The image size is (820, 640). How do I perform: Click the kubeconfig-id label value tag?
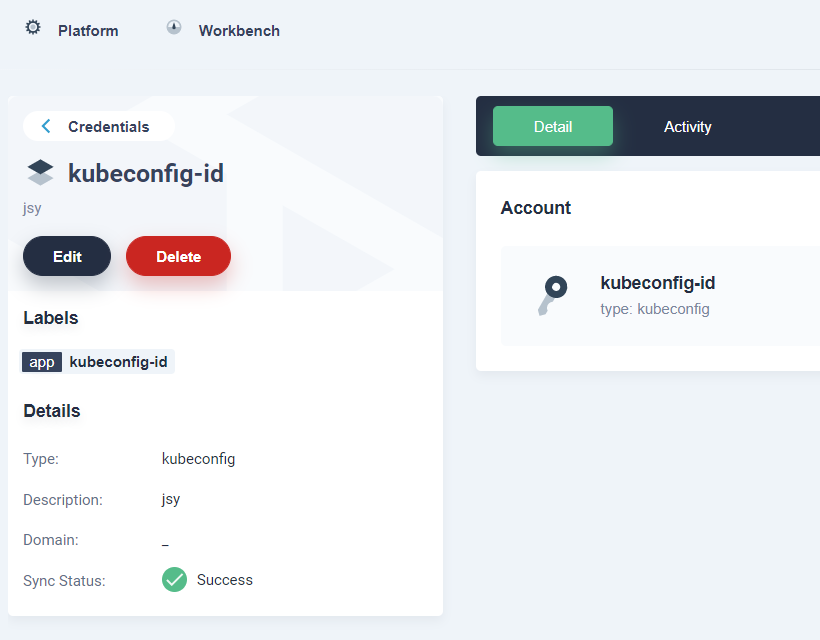click(119, 362)
